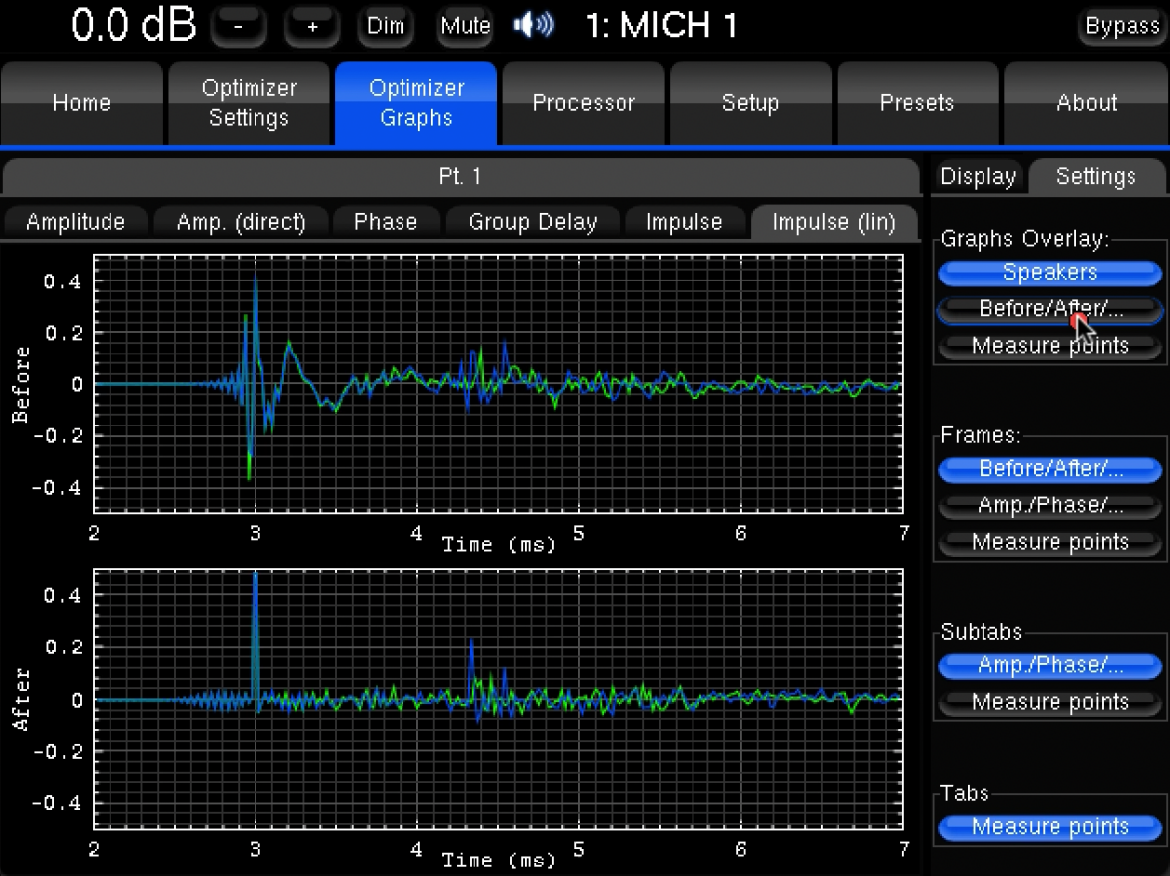This screenshot has width=1170, height=876.
Task: Click the speaker volume icon
Action: pos(534,25)
